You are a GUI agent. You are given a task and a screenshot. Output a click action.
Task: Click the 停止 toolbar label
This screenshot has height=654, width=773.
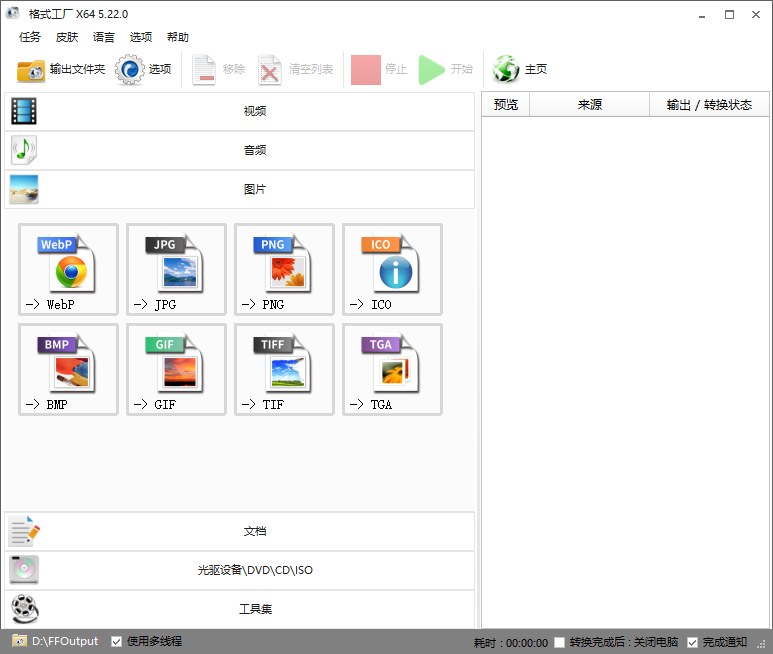coord(396,69)
